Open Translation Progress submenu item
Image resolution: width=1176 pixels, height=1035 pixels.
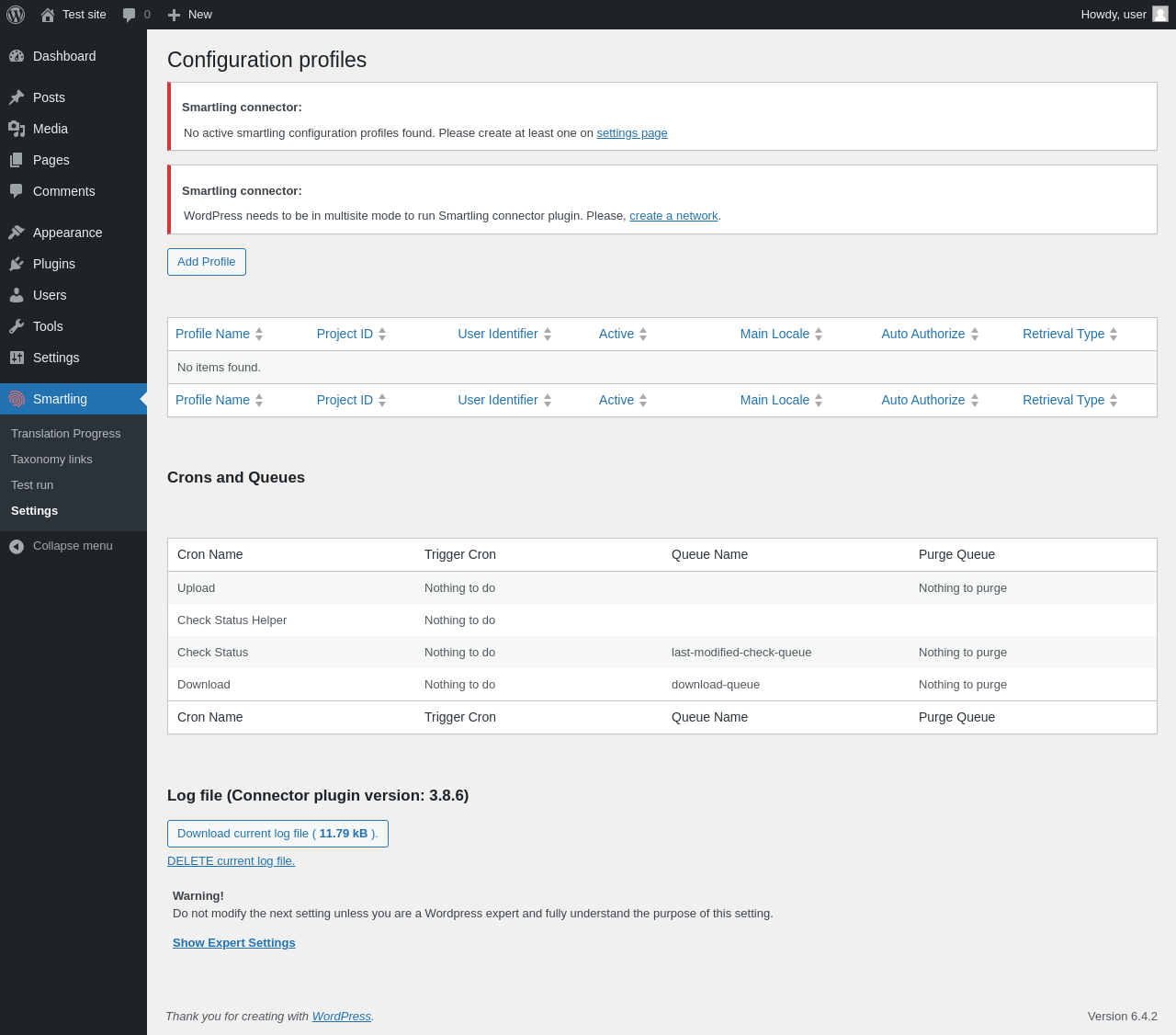66,434
